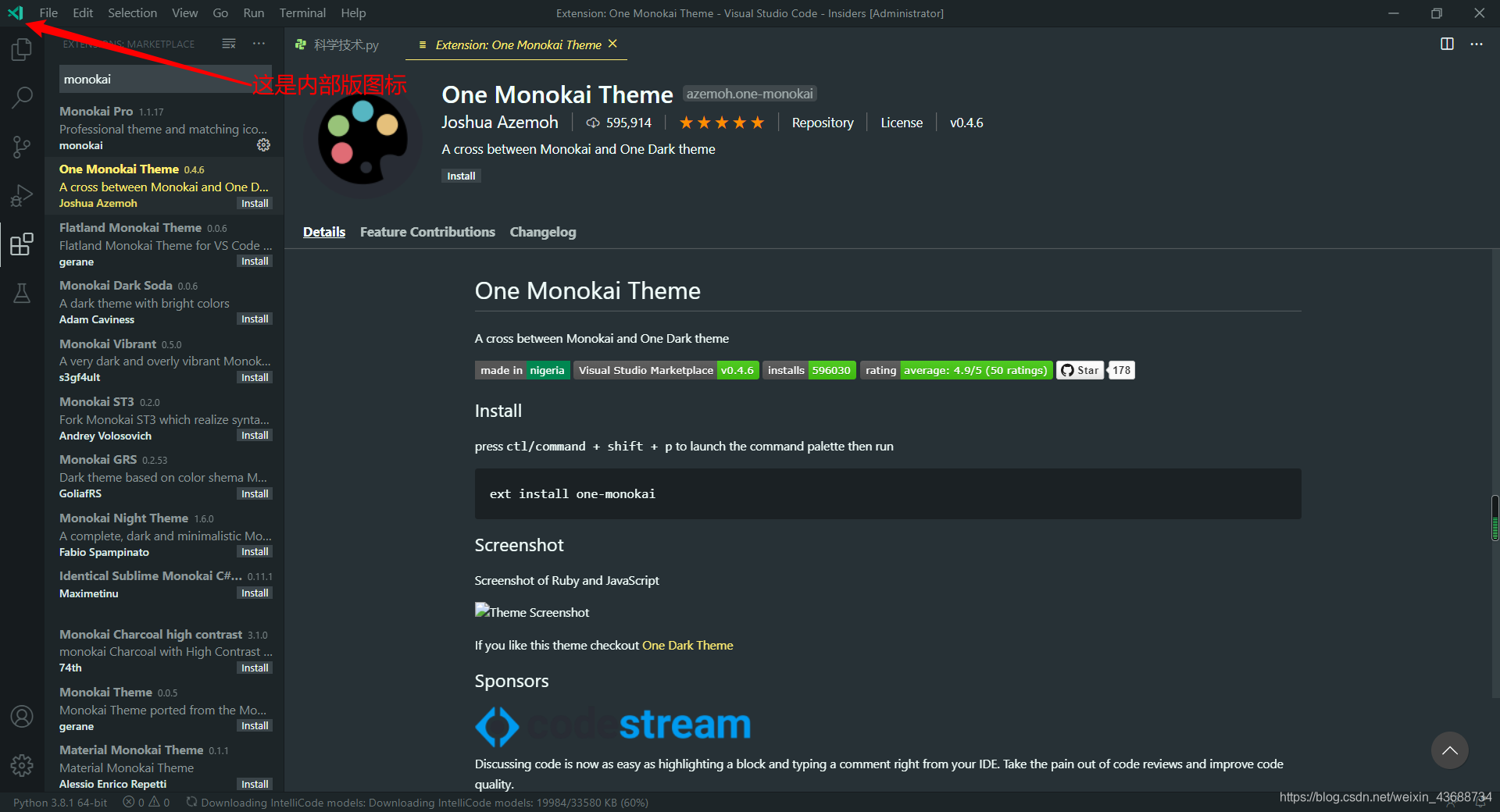
Task: Install One Monokai Theme from header
Action: 461,176
